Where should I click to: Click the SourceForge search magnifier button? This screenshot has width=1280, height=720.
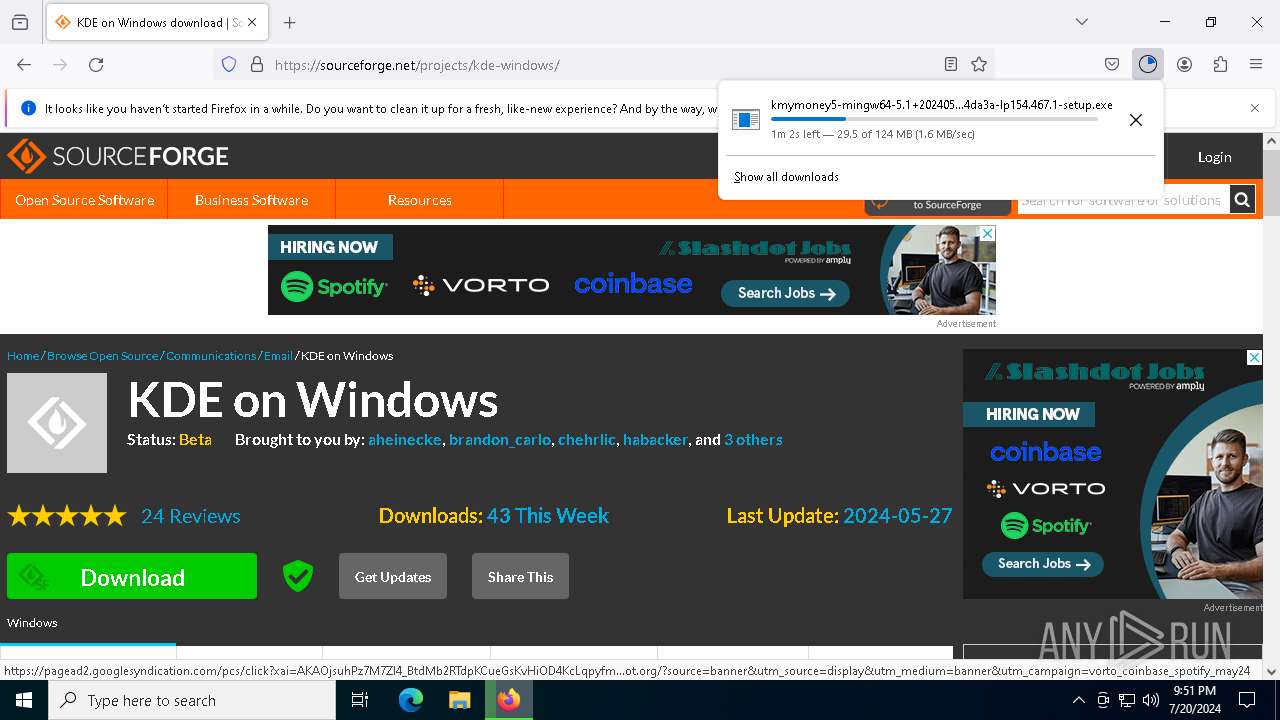[1242, 200]
